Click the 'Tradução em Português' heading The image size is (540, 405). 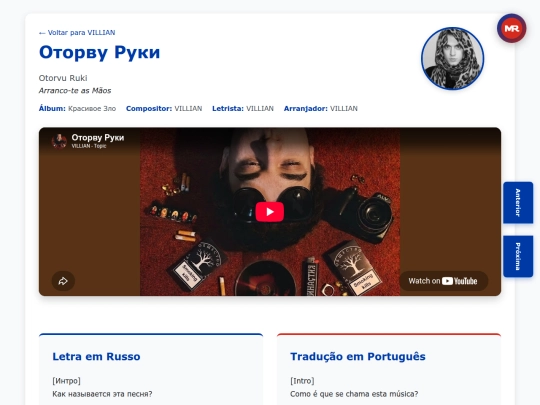click(x=358, y=356)
